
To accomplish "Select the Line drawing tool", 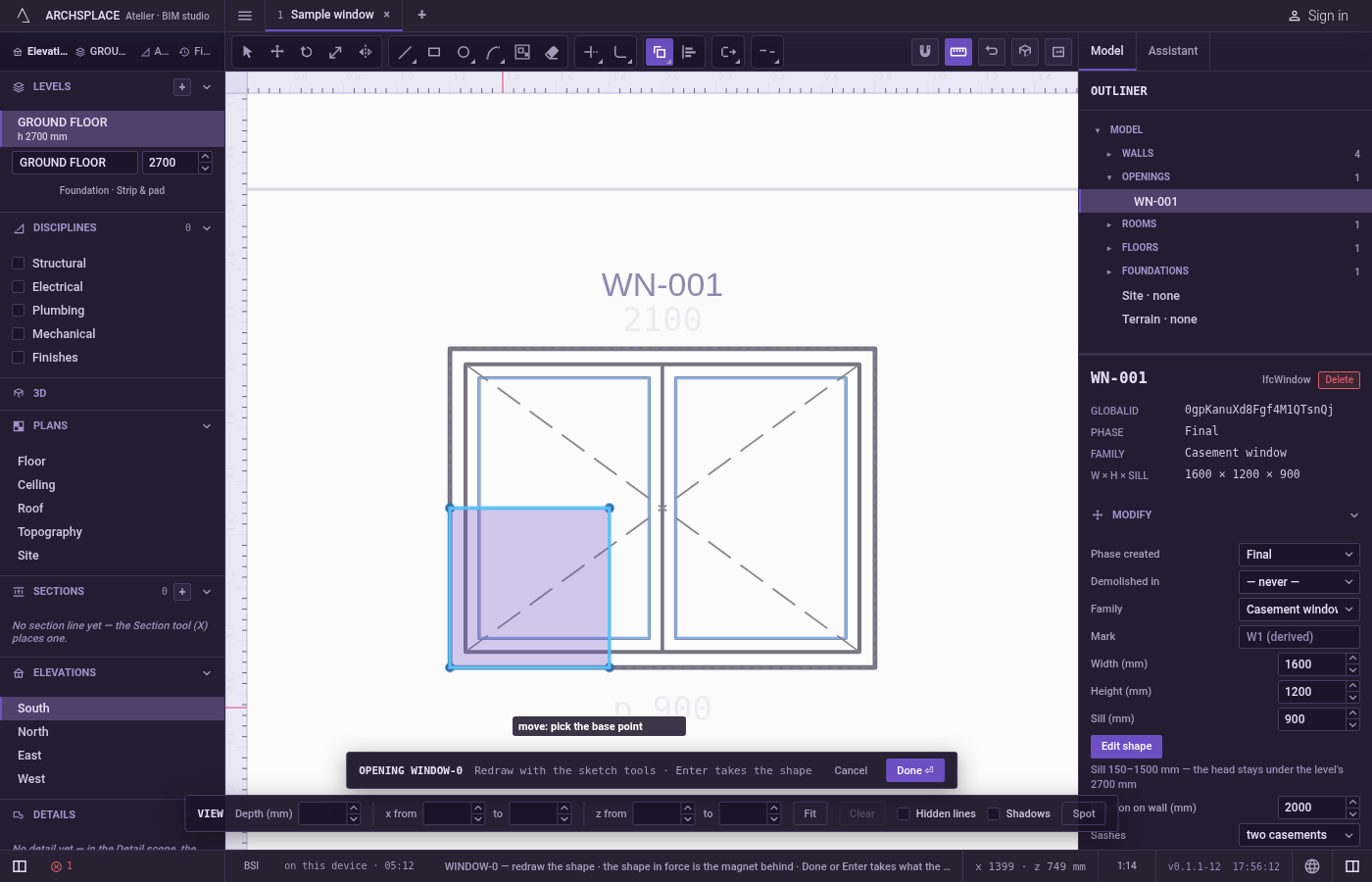I will [x=405, y=52].
